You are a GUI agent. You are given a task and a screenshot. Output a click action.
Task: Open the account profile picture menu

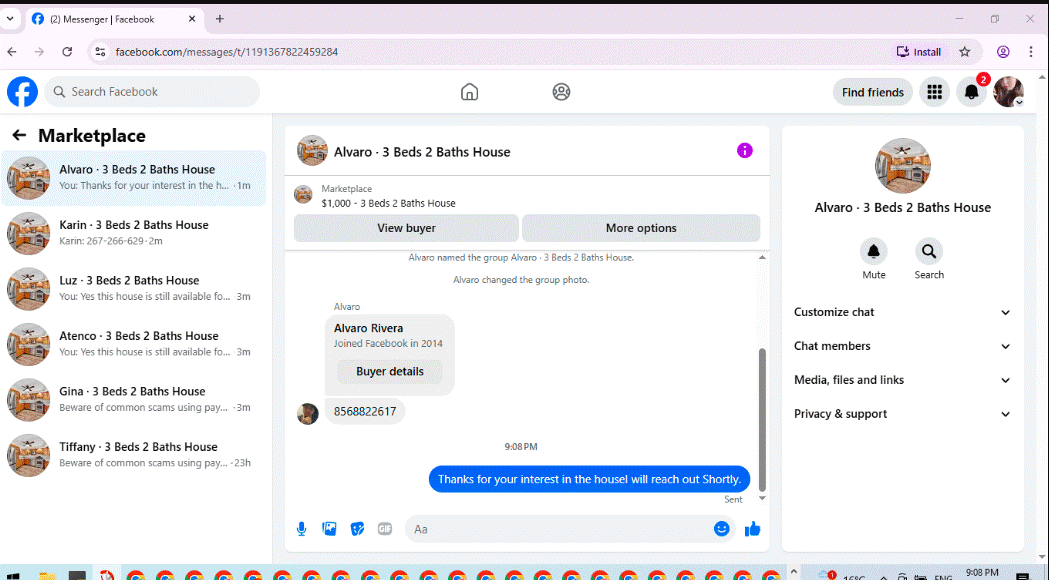click(1008, 92)
